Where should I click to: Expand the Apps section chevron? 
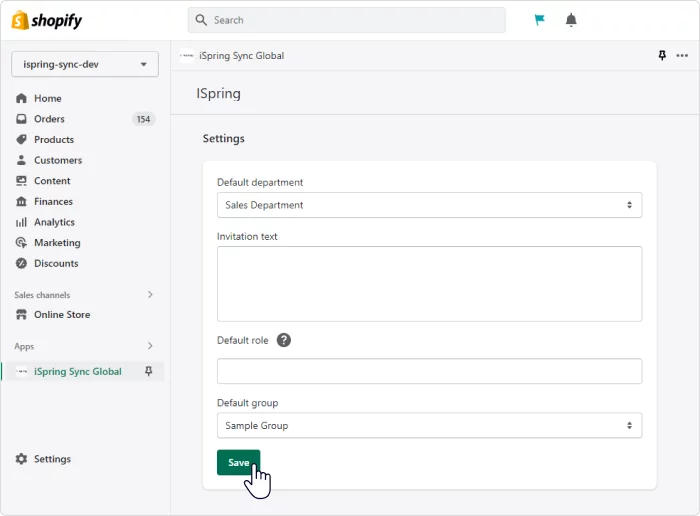(150, 346)
